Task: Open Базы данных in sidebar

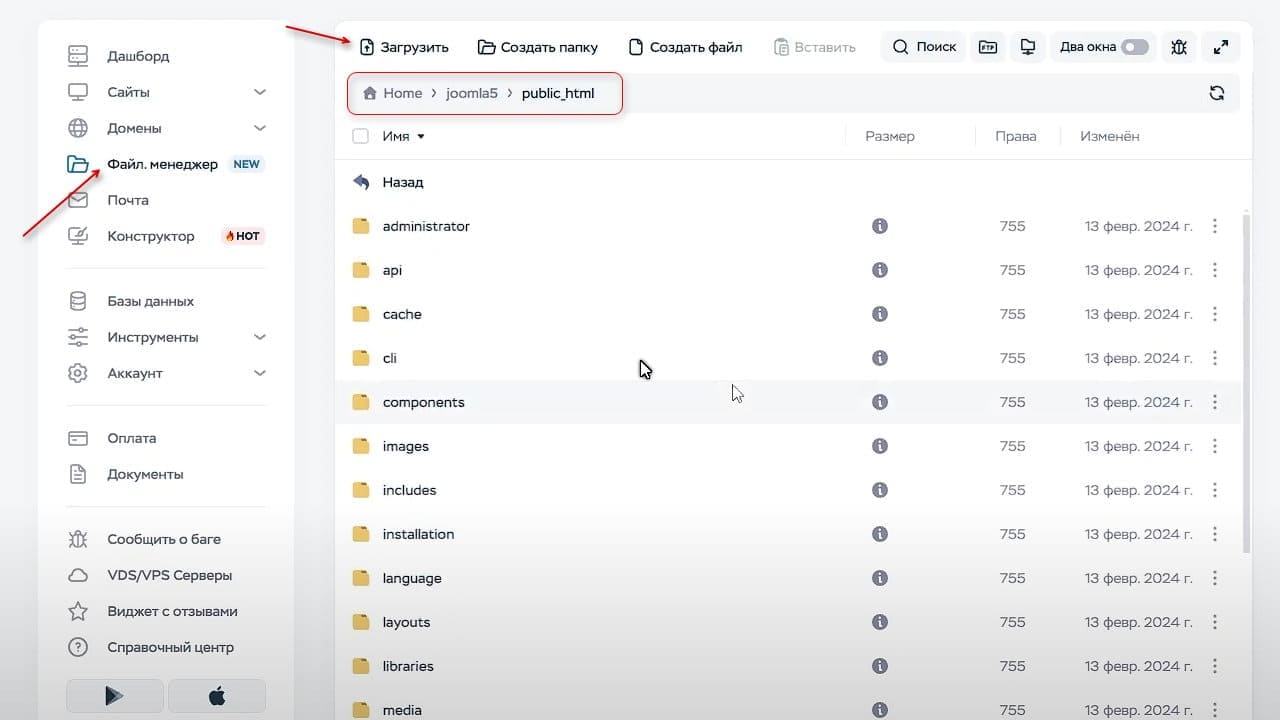Action: tap(150, 301)
